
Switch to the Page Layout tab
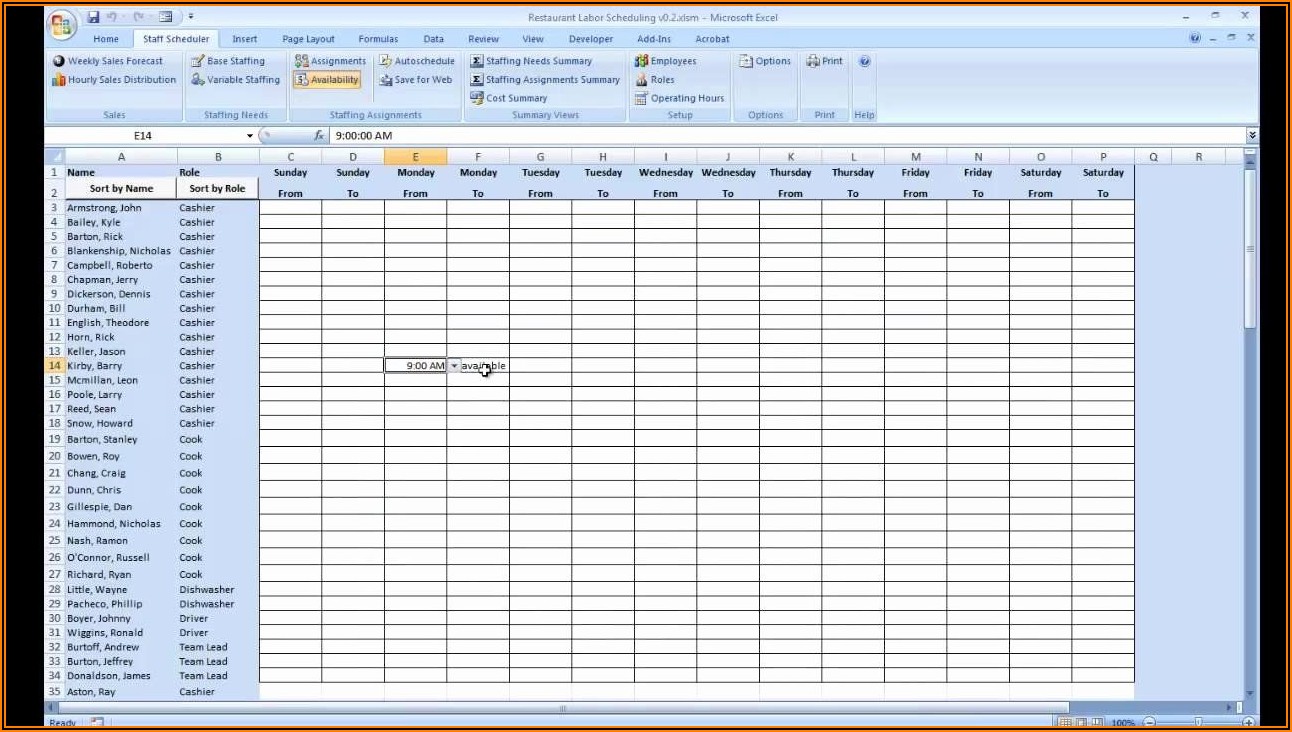(308, 39)
